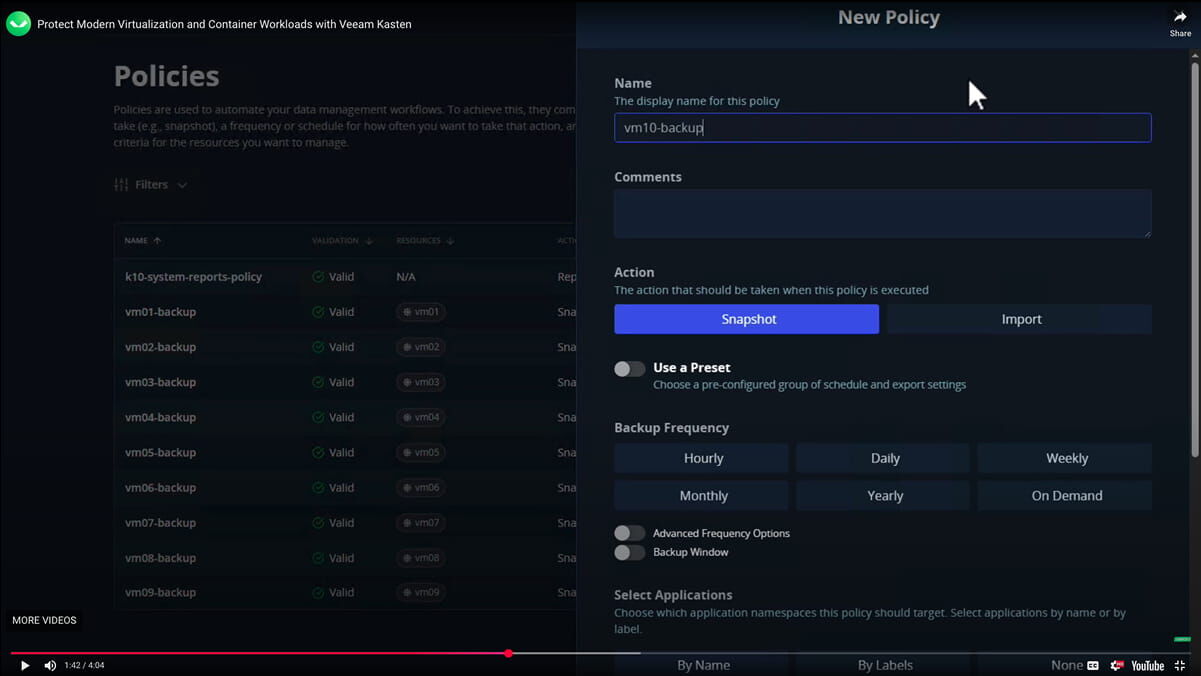Image resolution: width=1201 pixels, height=676 pixels.
Task: Click the Veeam channel logo icon
Action: tap(18, 23)
